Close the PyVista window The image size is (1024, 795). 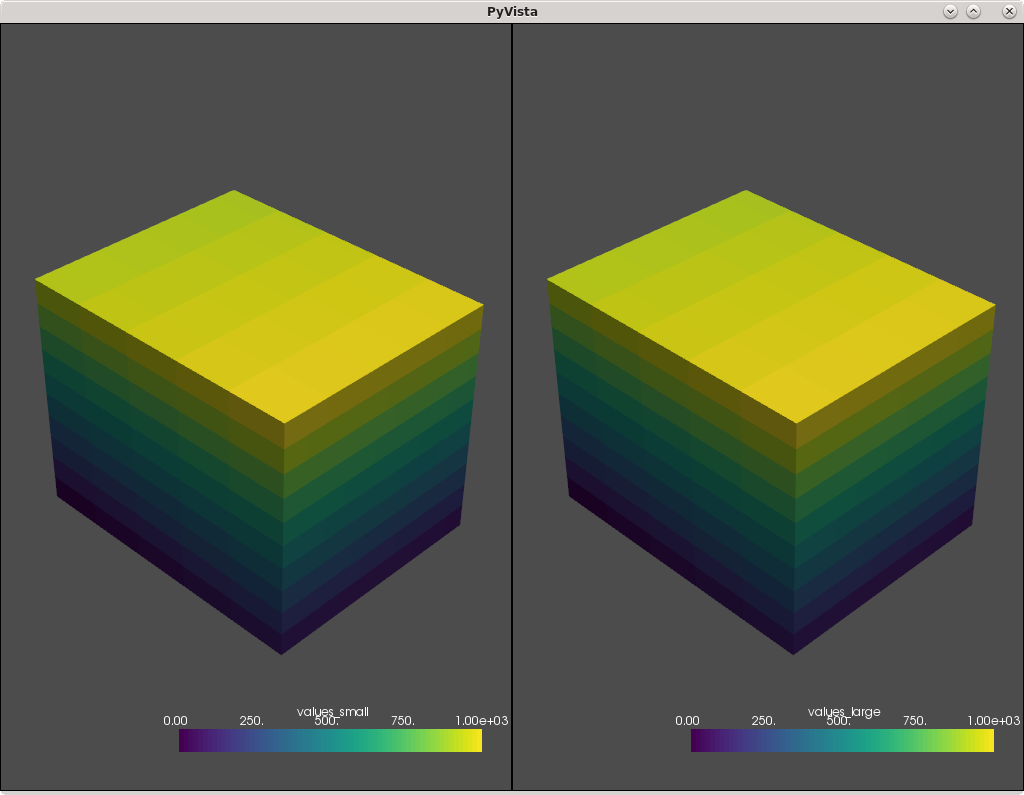coord(1008,11)
